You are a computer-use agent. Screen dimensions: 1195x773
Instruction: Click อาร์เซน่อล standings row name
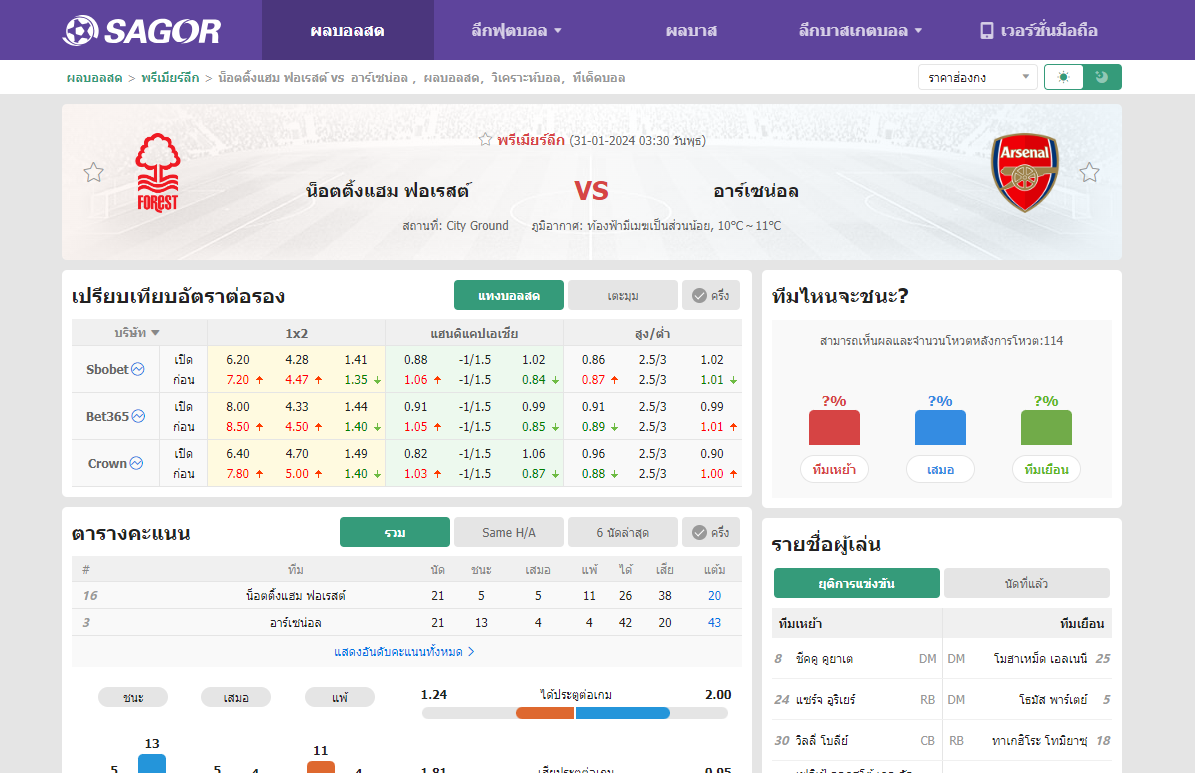point(296,622)
